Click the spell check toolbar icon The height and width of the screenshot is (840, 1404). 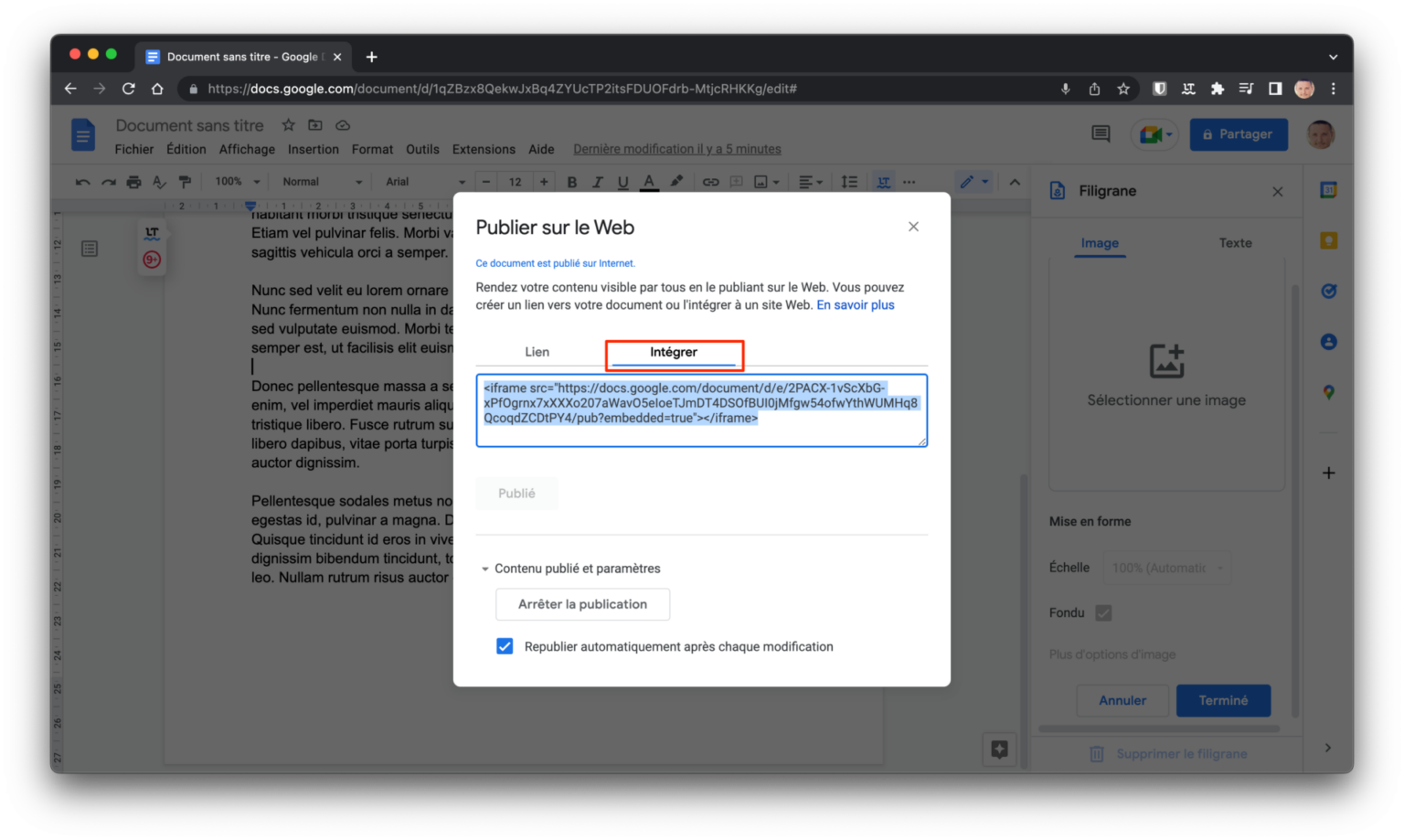[x=159, y=181]
